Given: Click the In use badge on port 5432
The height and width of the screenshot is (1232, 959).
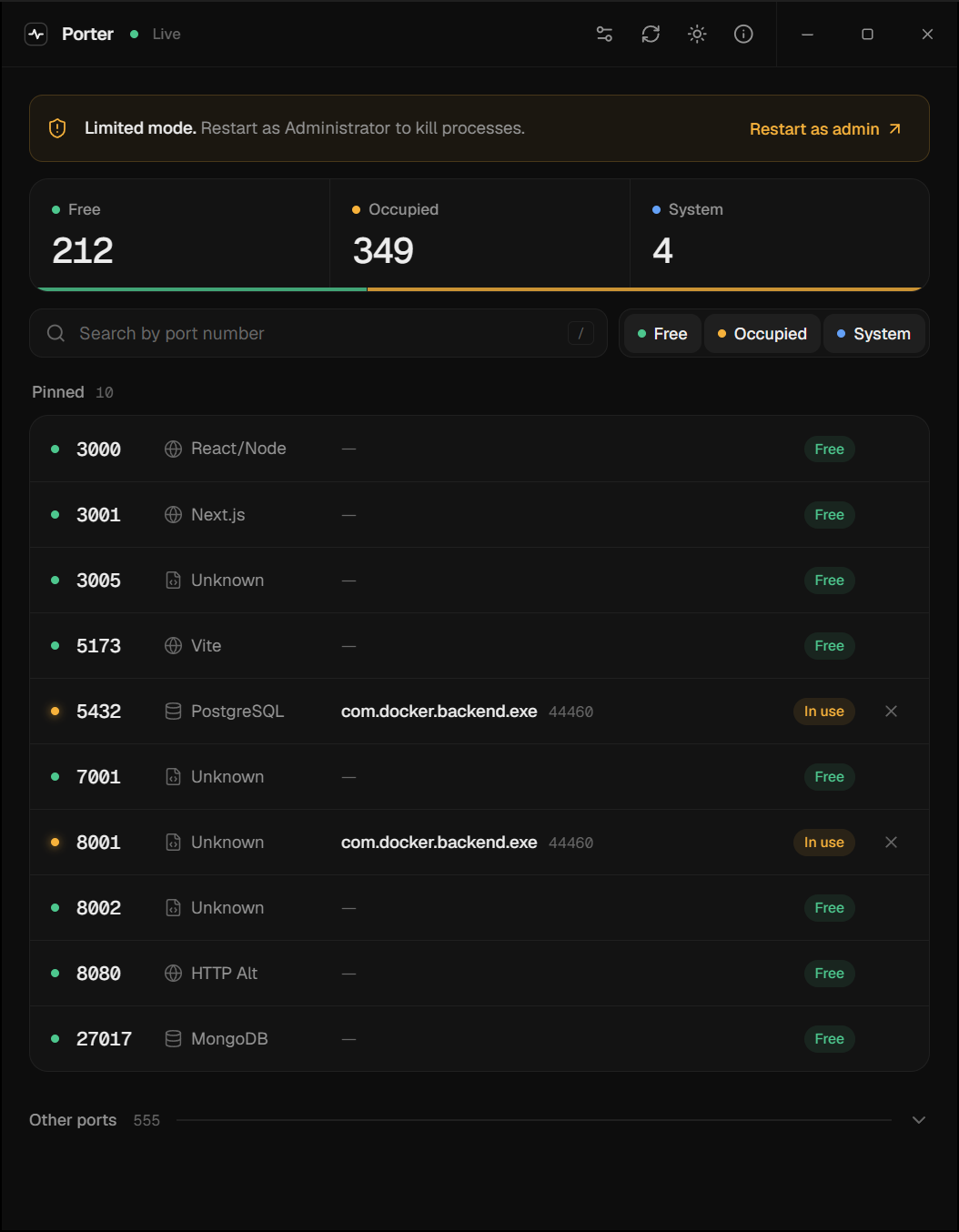Looking at the screenshot, I should [824, 711].
